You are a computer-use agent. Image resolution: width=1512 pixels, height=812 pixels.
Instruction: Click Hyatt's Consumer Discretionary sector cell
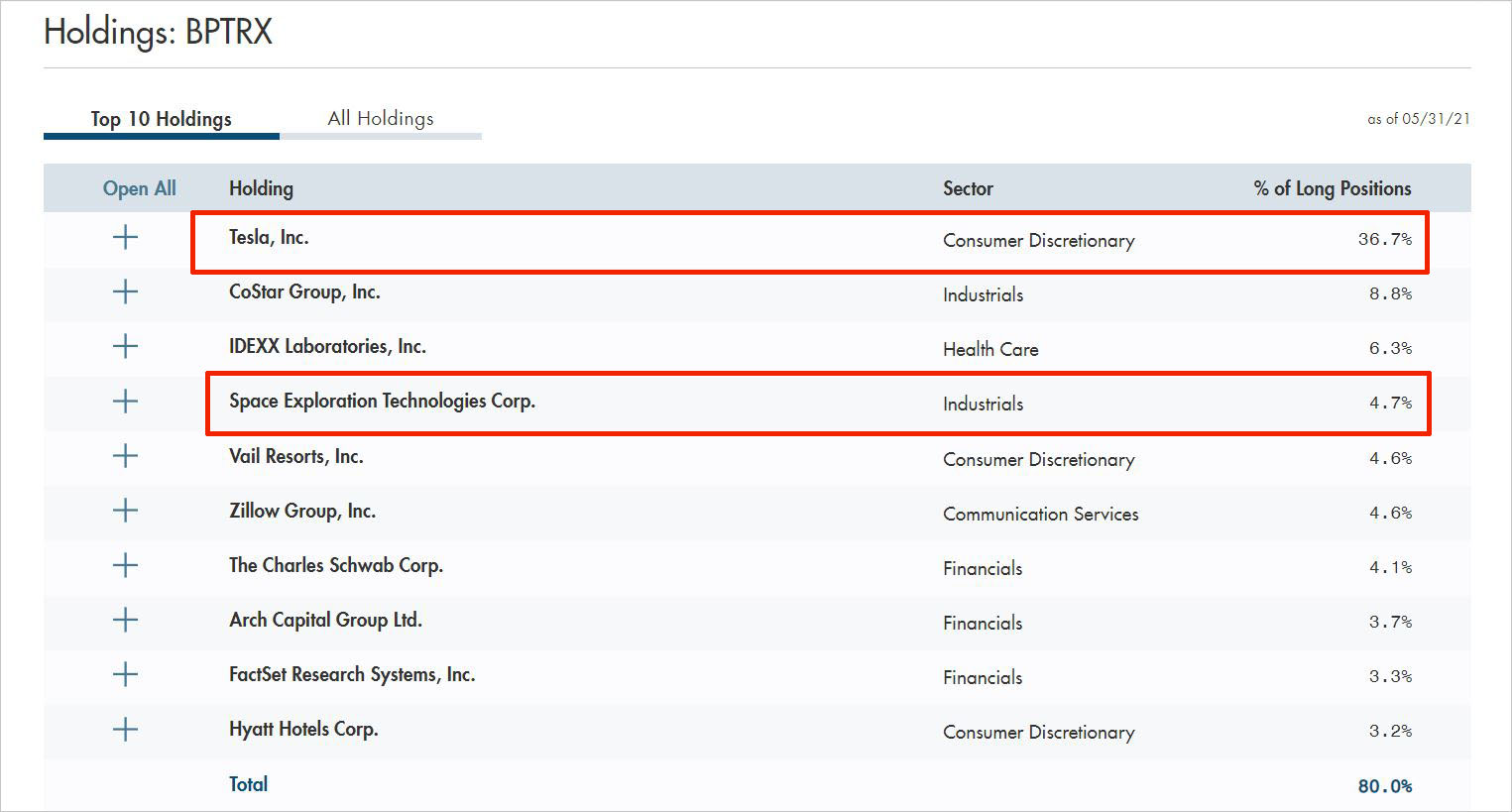[x=1039, y=732]
